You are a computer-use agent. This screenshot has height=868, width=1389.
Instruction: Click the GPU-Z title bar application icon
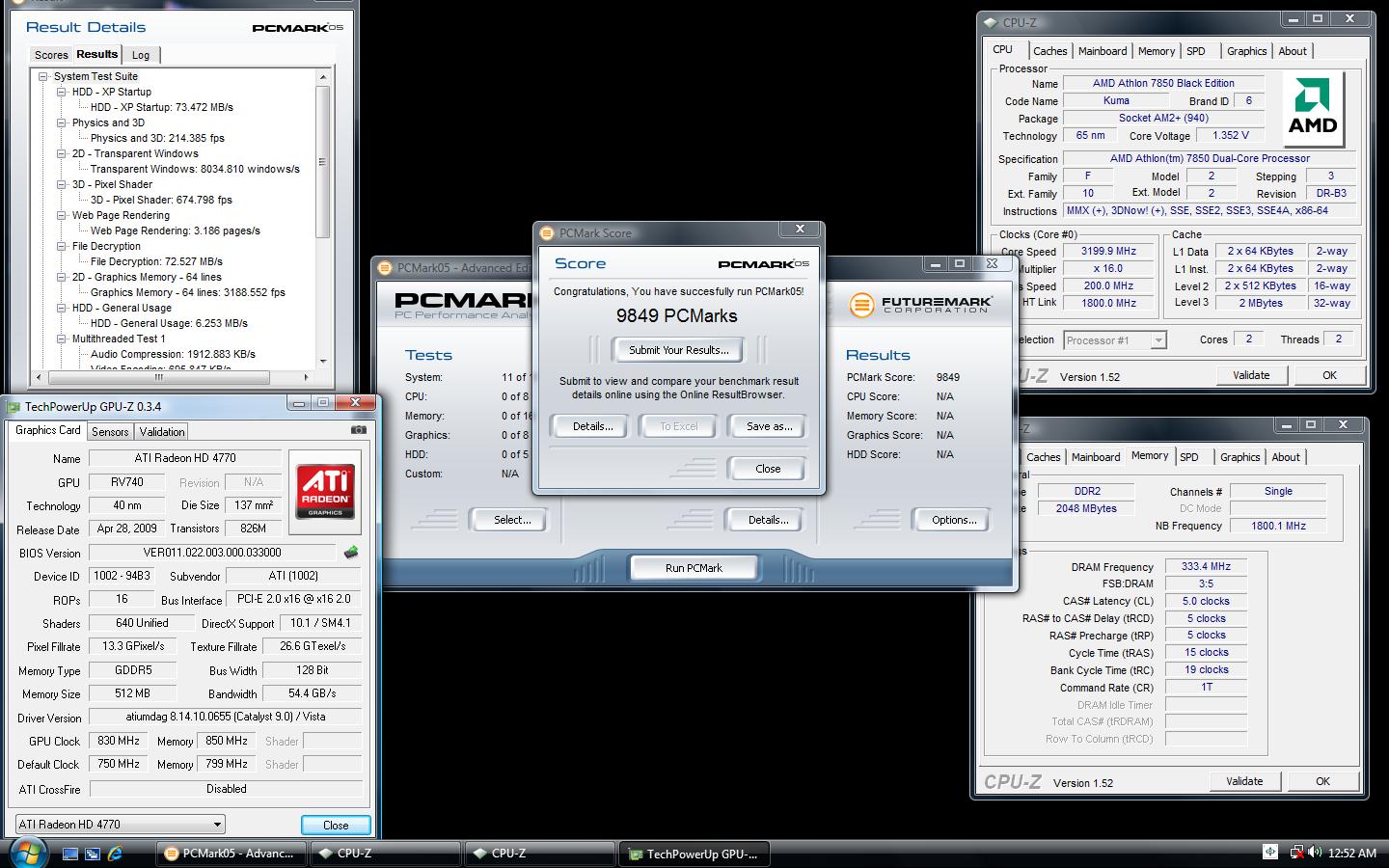coord(14,406)
